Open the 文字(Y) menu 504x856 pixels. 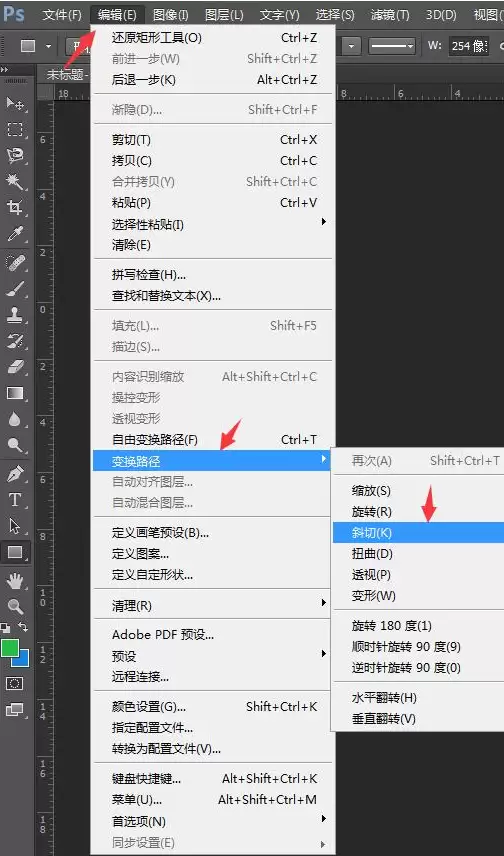click(279, 15)
